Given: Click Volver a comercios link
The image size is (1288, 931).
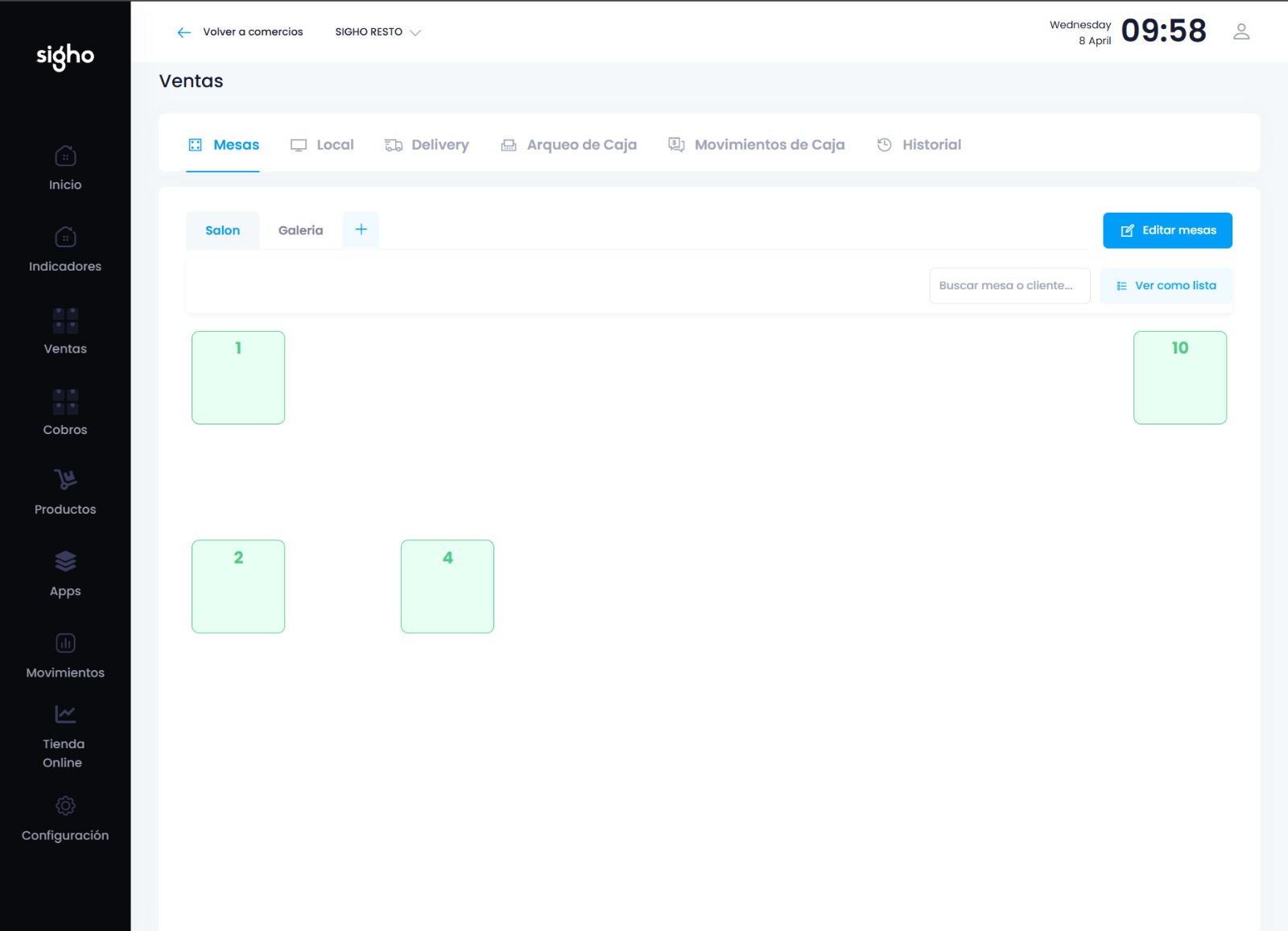Looking at the screenshot, I should click(x=240, y=32).
